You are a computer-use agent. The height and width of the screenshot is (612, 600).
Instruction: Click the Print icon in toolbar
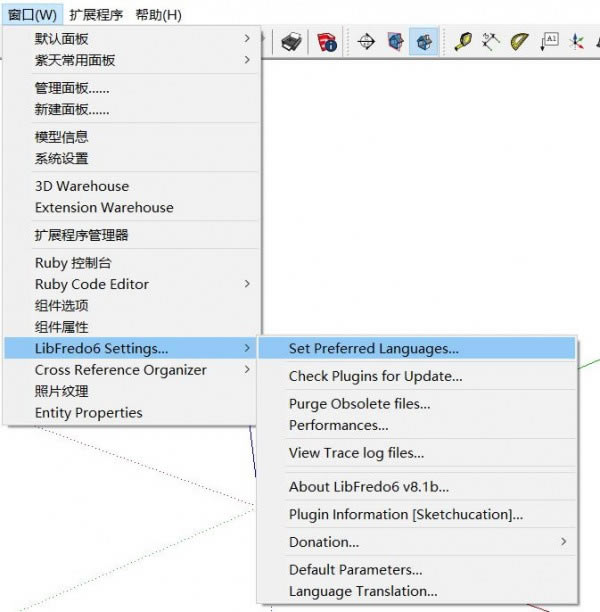click(x=292, y=42)
